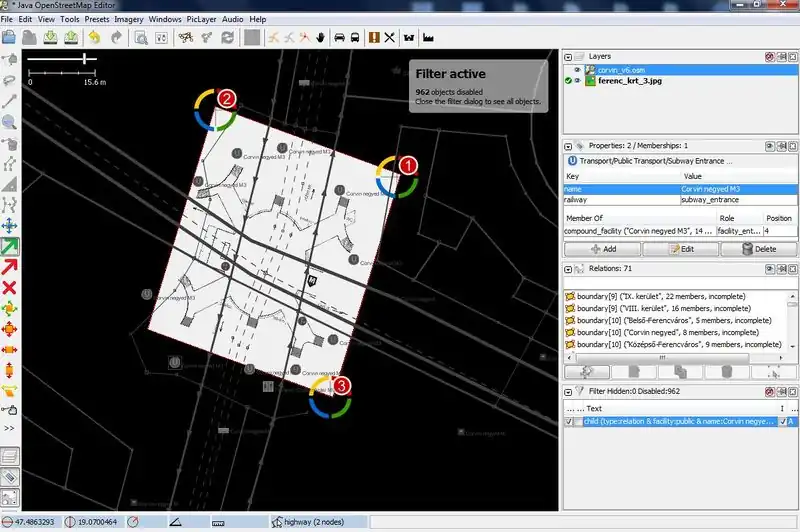
Task: Collapse the Layers panel
Action: (x=569, y=56)
